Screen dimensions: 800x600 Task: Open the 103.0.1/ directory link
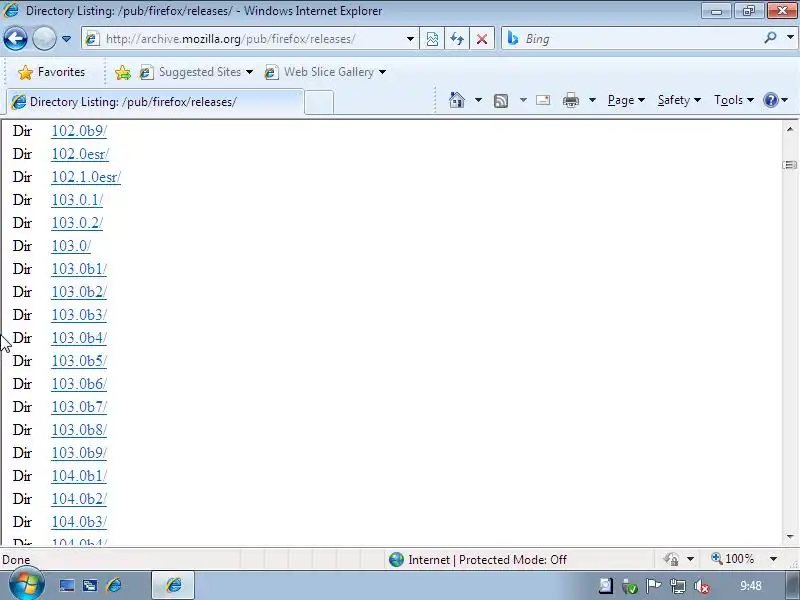77,200
